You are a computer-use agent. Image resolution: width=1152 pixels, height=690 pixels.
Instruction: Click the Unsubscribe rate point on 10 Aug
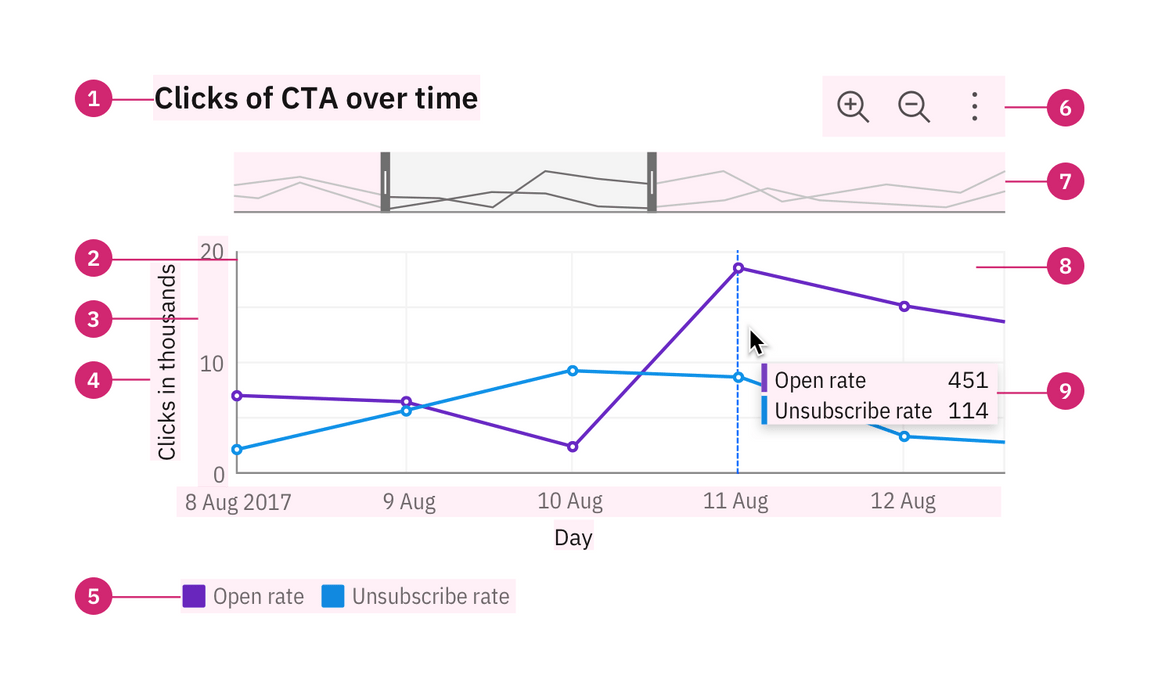572,371
